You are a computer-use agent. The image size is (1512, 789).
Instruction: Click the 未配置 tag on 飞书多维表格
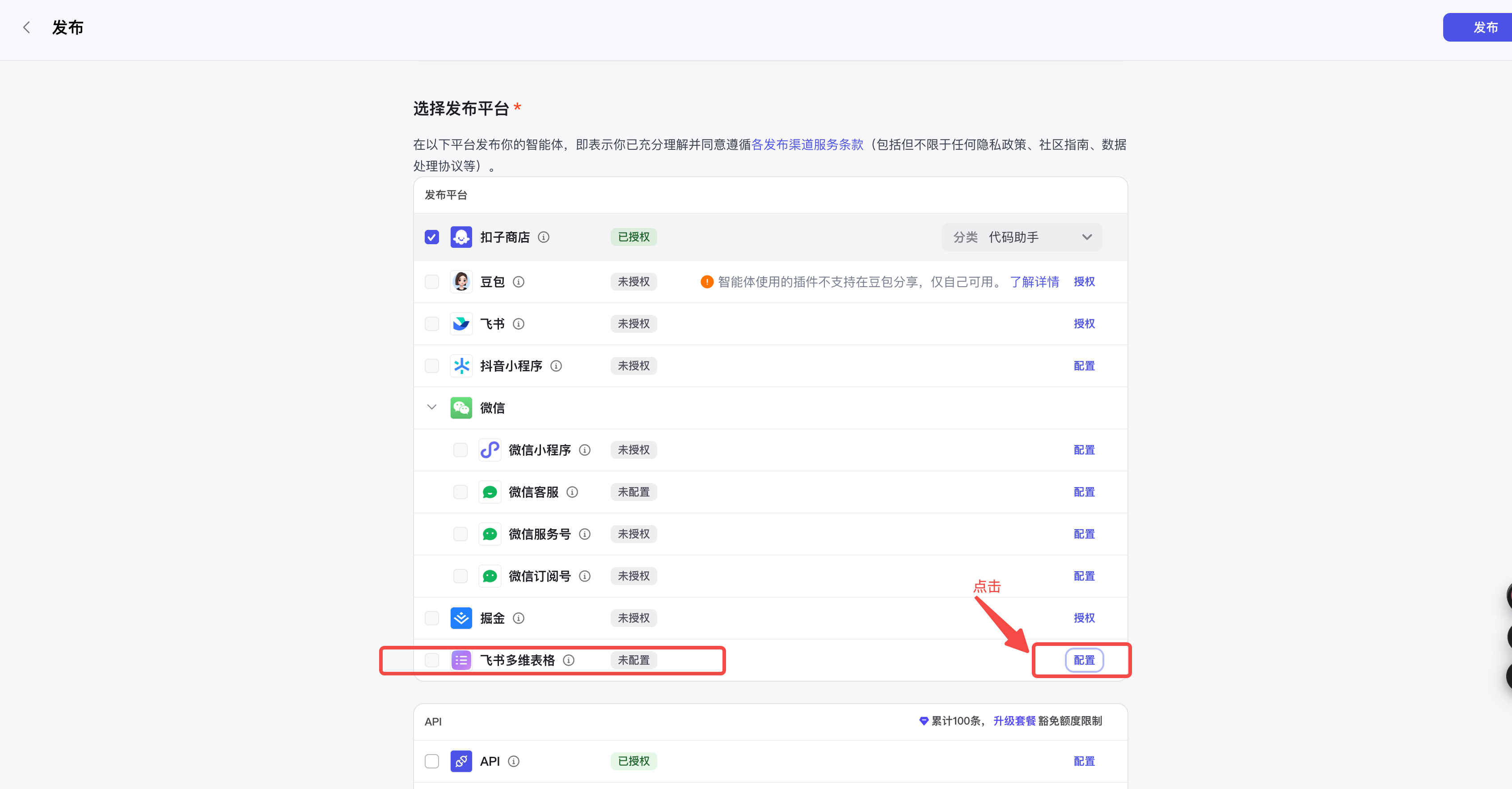click(x=634, y=661)
